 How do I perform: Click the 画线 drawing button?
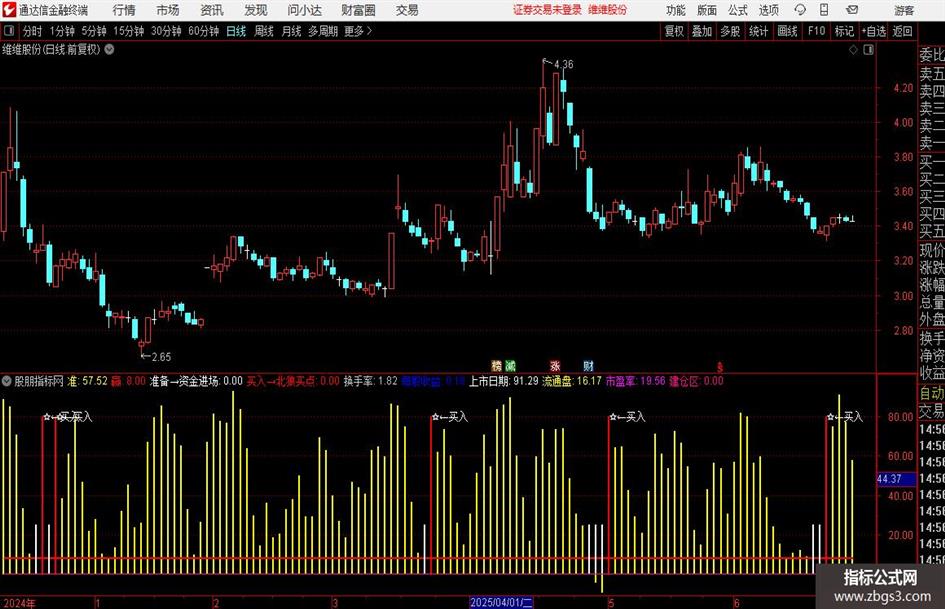(x=787, y=31)
